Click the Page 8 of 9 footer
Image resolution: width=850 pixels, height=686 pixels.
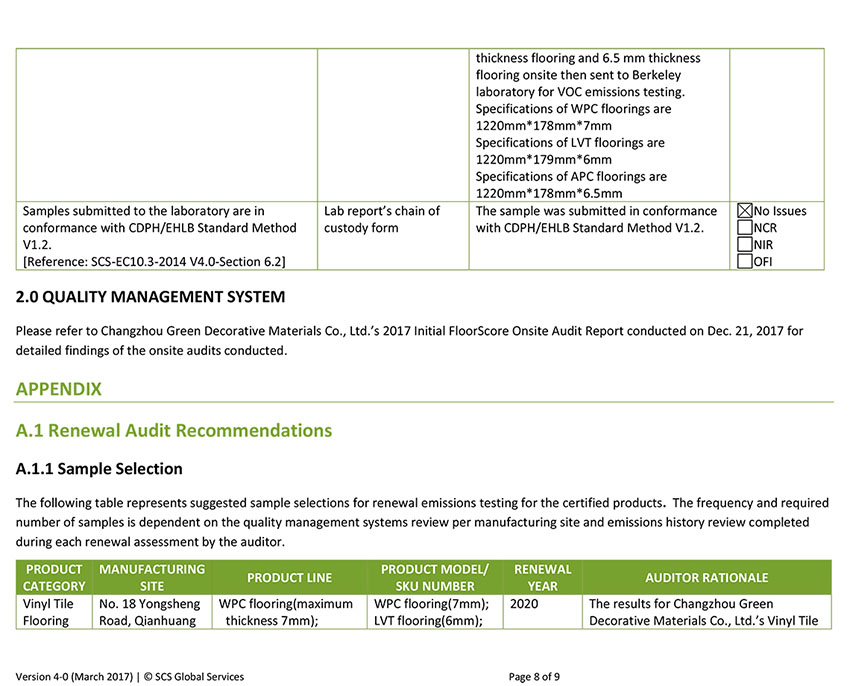pos(534,677)
